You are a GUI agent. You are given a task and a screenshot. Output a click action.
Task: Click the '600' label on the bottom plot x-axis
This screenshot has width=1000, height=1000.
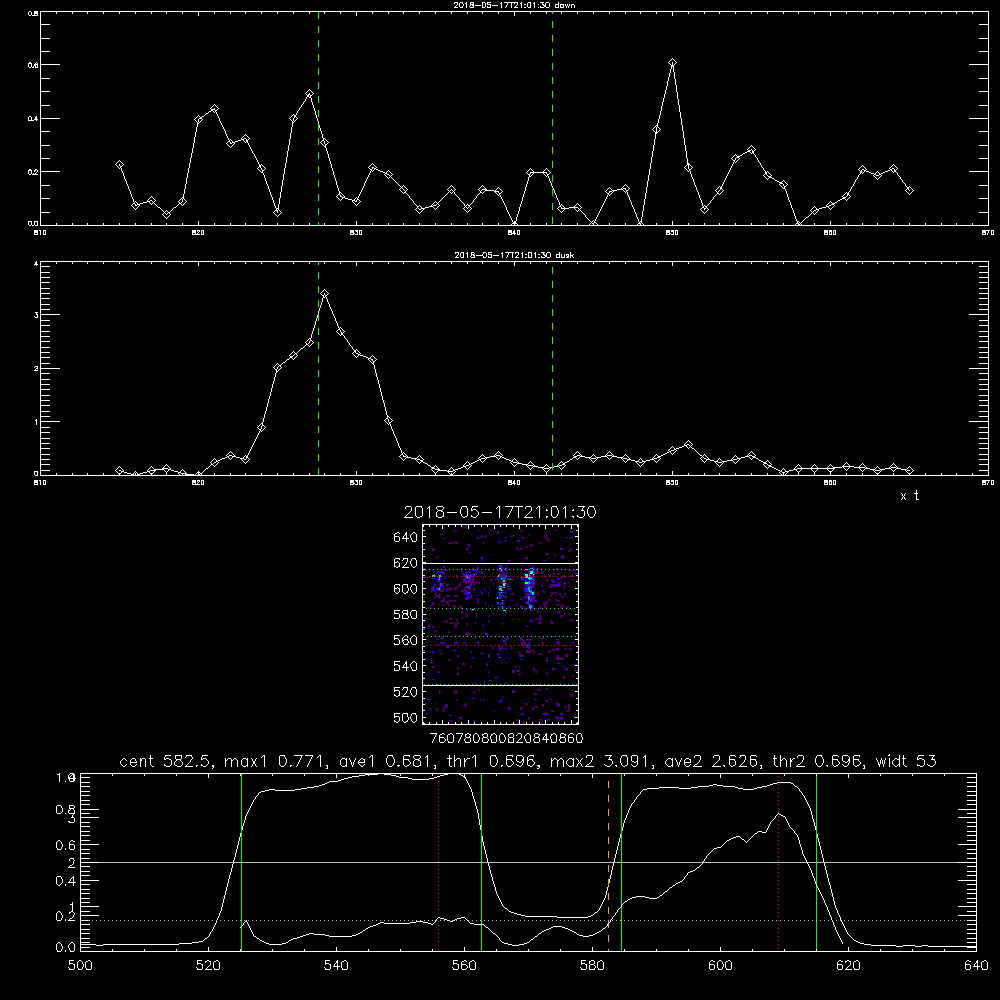point(720,966)
